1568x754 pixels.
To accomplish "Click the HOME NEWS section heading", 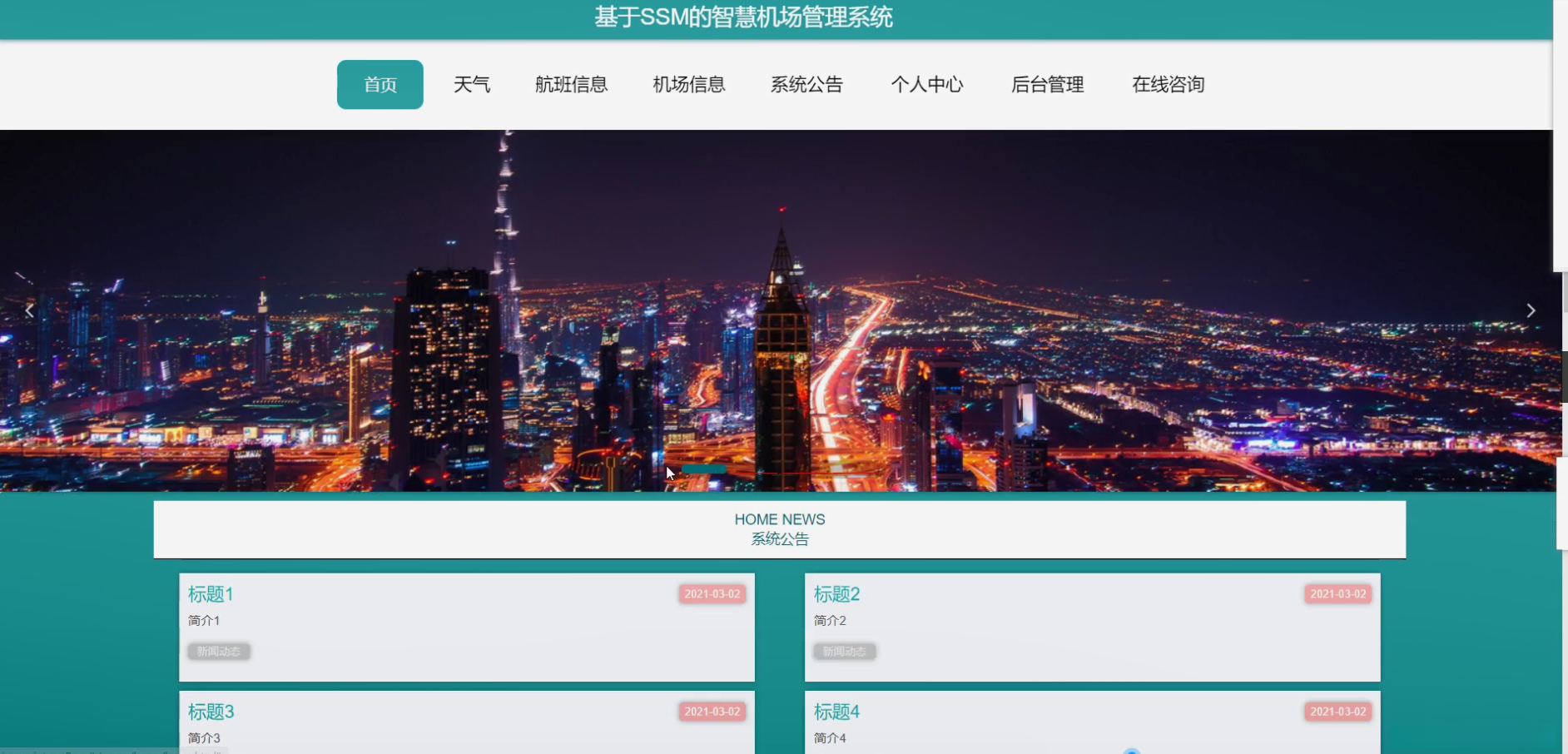I will click(x=780, y=519).
